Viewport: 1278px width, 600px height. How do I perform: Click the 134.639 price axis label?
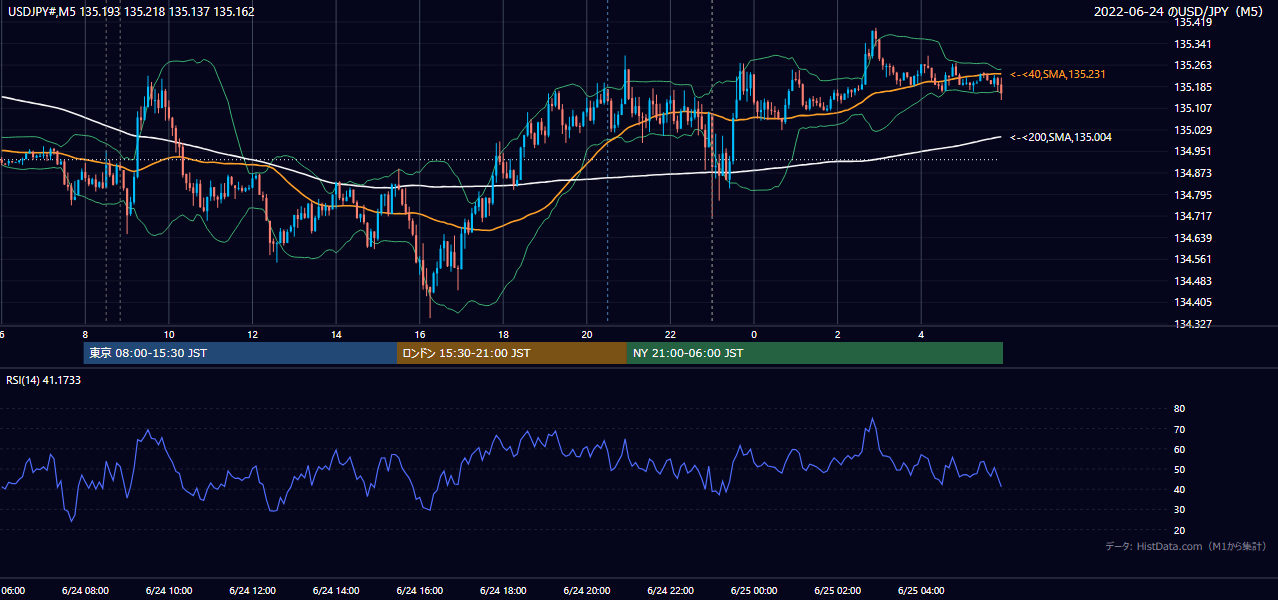tap(1193, 238)
